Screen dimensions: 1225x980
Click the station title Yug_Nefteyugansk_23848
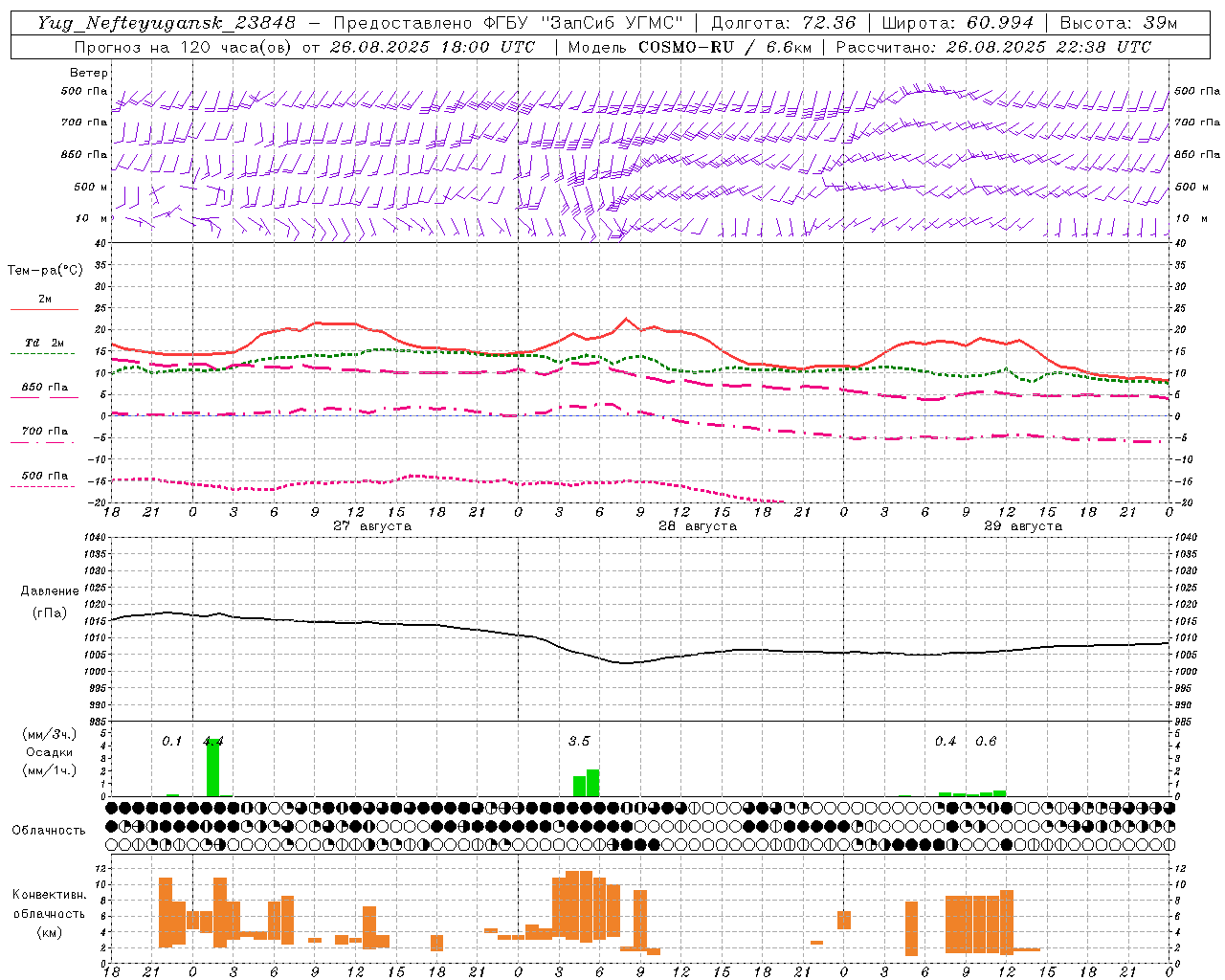tap(167, 23)
